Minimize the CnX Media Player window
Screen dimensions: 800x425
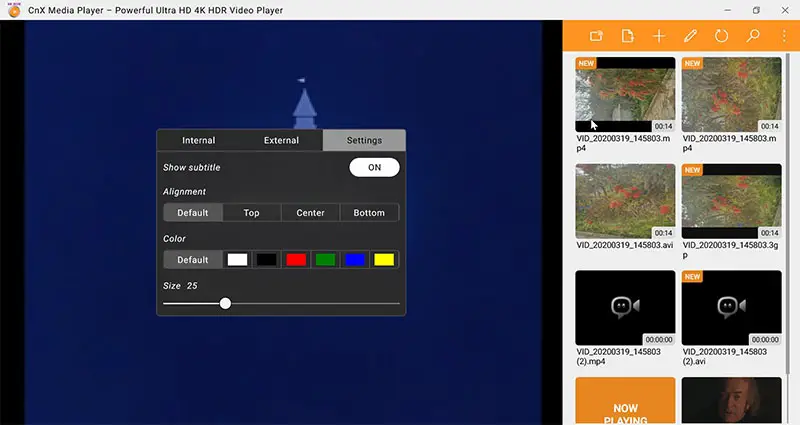point(728,10)
